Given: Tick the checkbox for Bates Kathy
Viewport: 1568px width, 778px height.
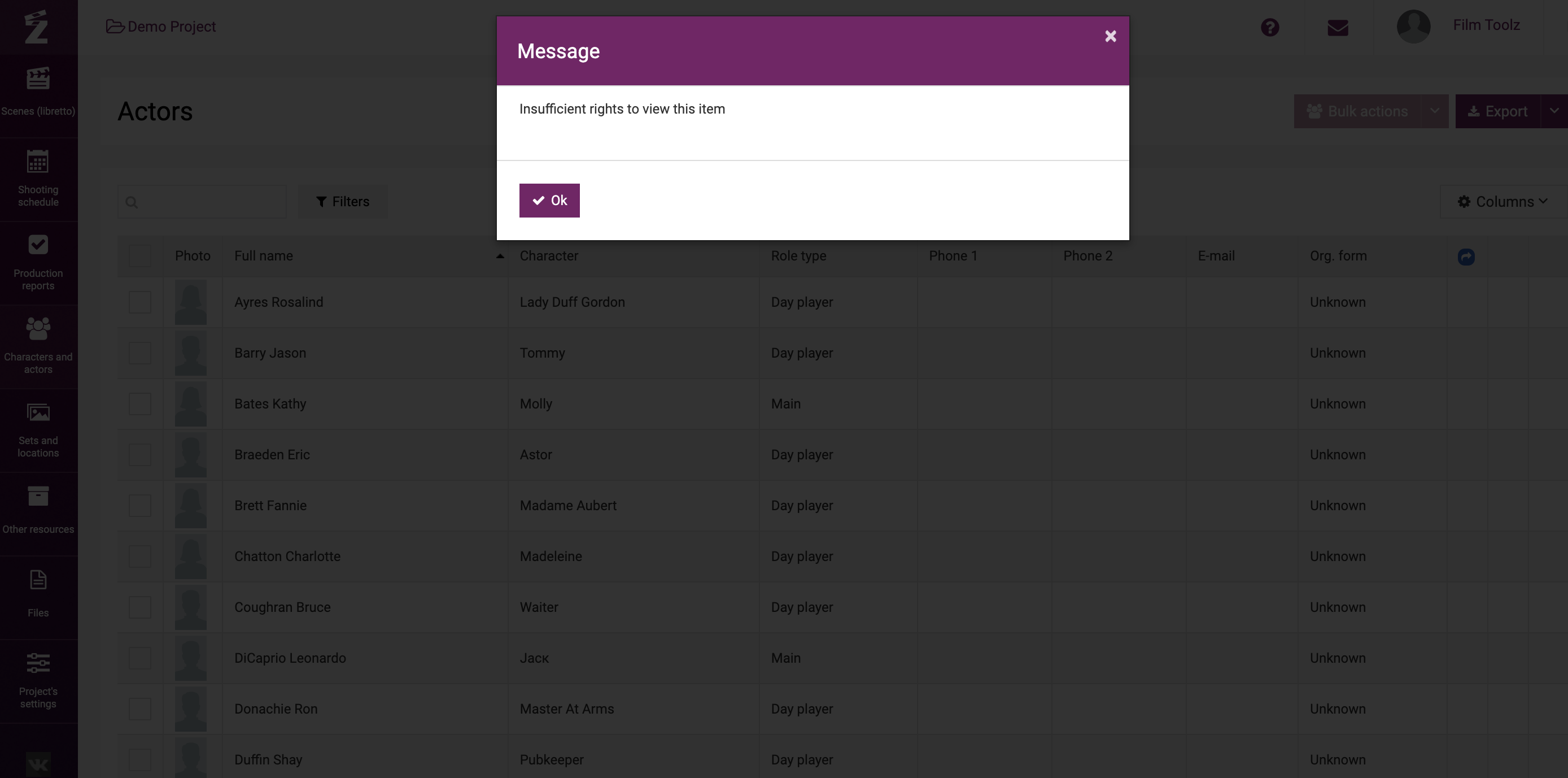Looking at the screenshot, I should (x=140, y=404).
